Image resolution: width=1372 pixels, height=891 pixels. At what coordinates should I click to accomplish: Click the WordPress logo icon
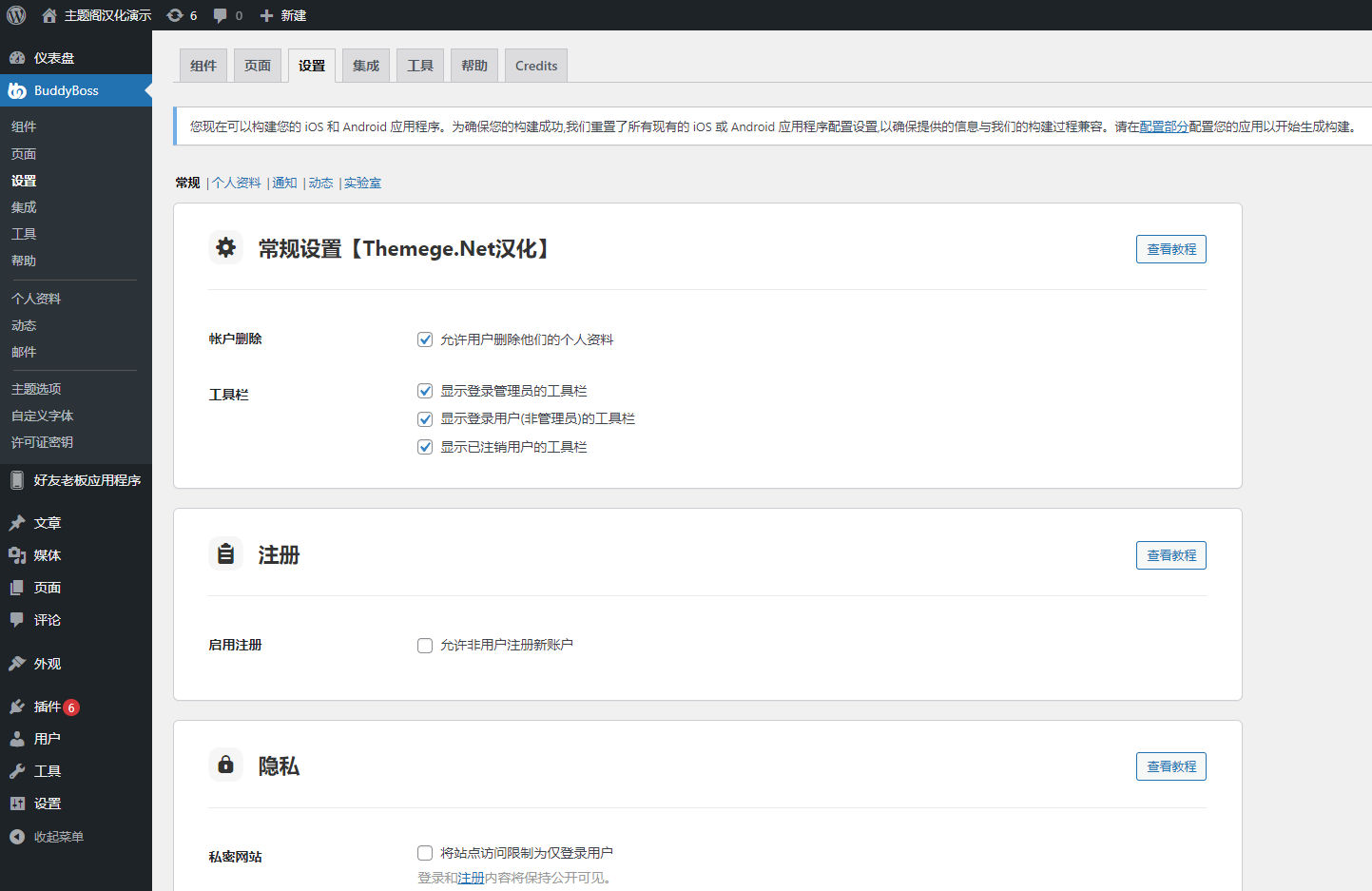[16, 15]
